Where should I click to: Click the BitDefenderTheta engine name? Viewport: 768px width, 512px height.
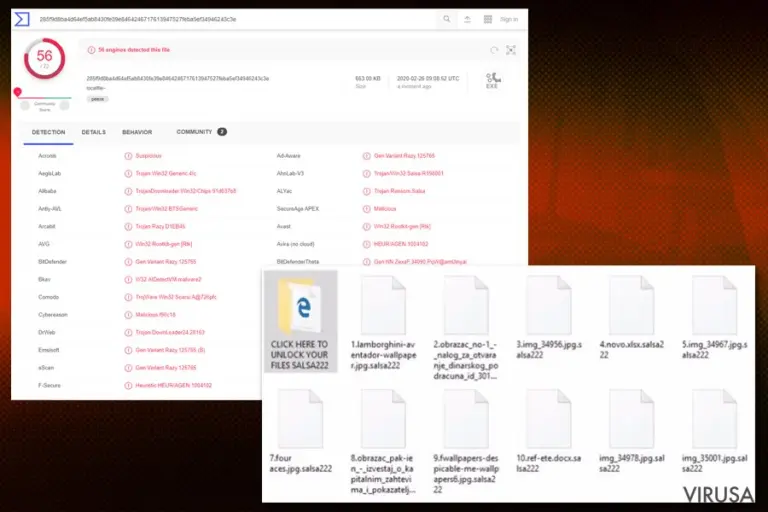point(297,262)
